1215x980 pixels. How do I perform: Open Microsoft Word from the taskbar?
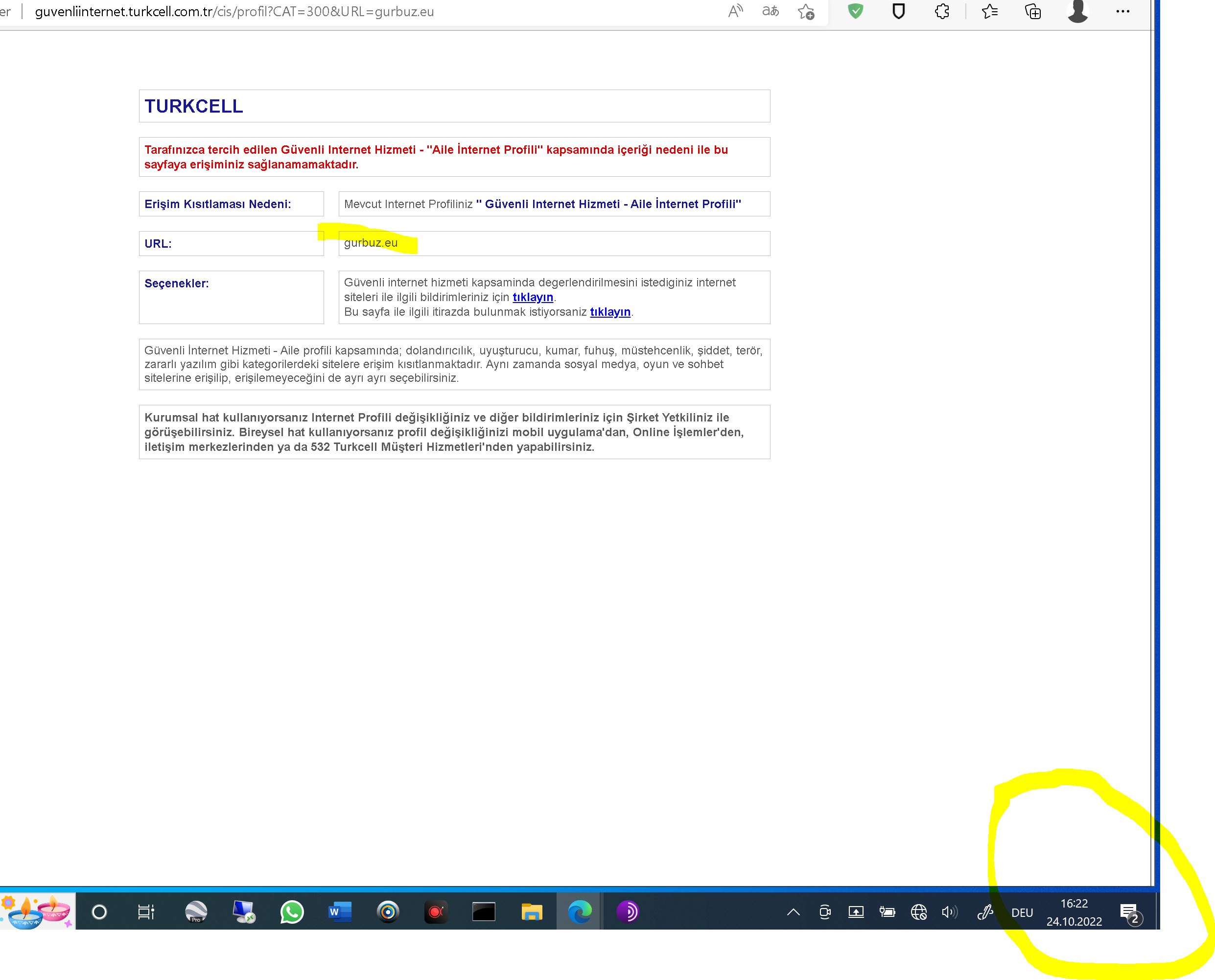(x=339, y=911)
